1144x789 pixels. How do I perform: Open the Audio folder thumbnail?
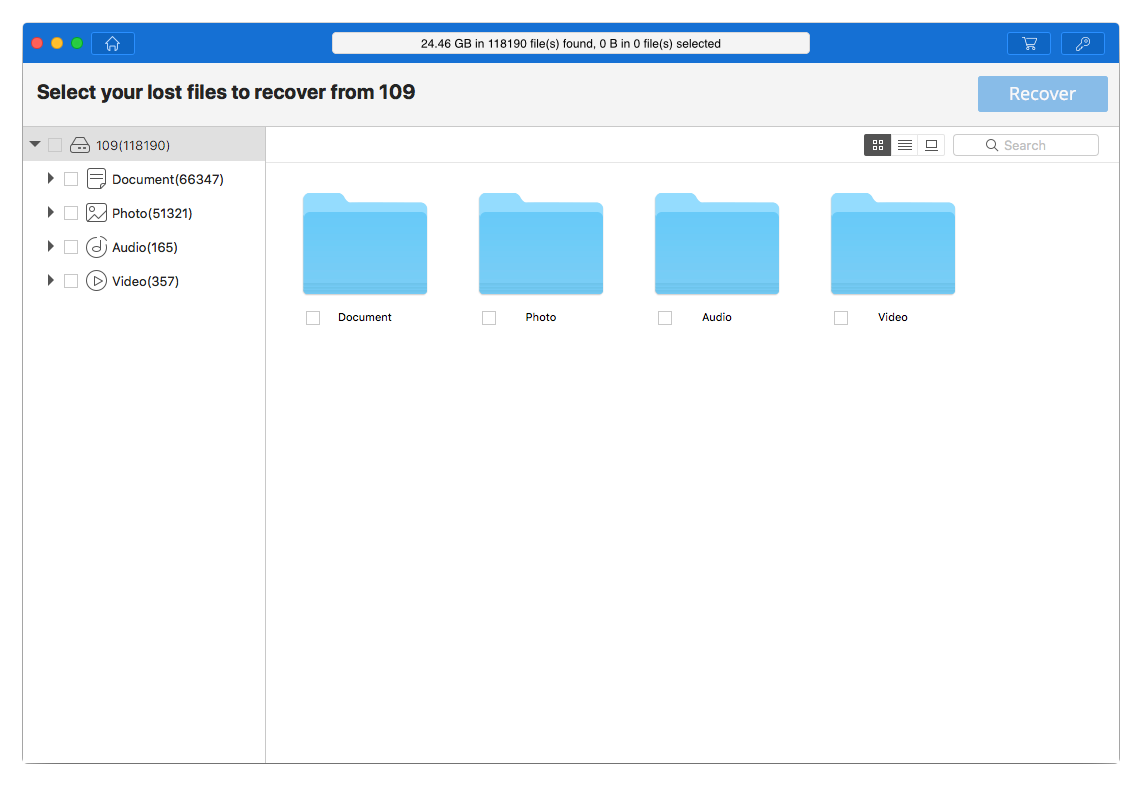(717, 245)
